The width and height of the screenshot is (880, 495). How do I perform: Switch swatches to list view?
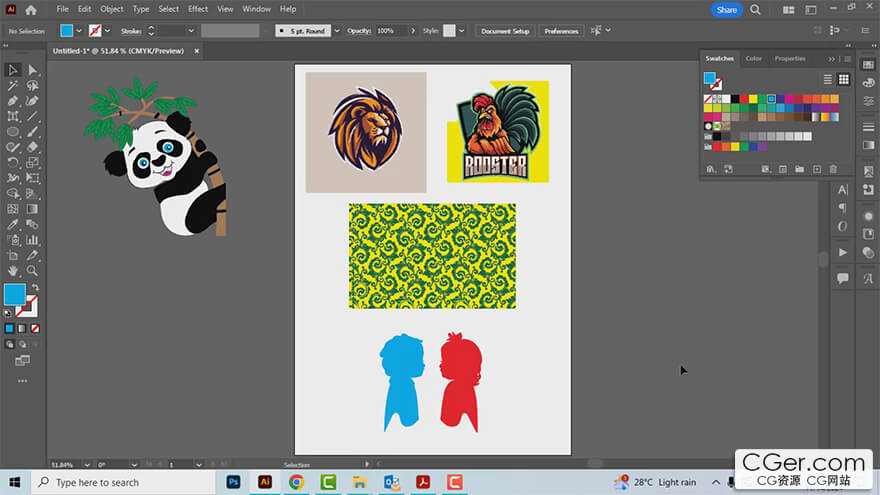[828, 79]
